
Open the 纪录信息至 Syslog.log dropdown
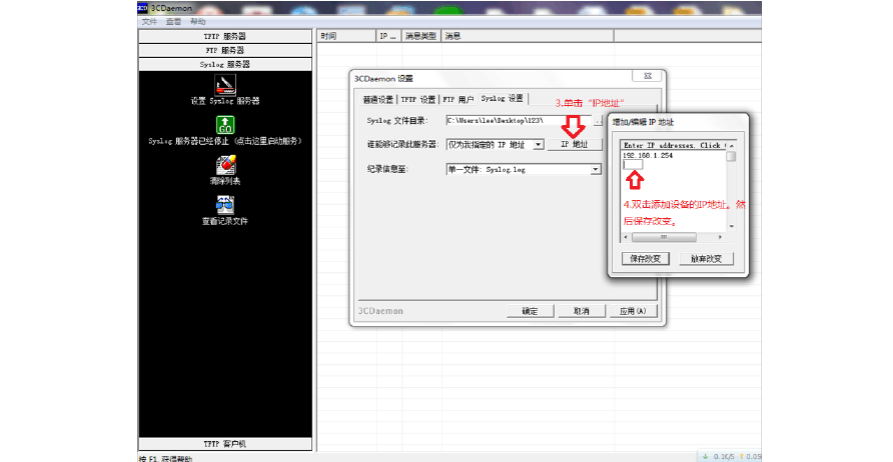tap(595, 169)
